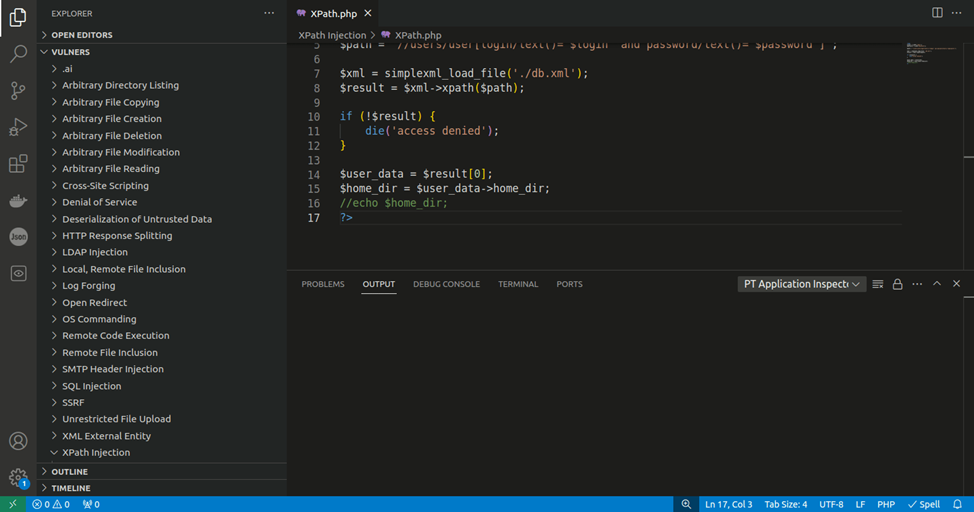Open the Run and Debug view

[18, 127]
